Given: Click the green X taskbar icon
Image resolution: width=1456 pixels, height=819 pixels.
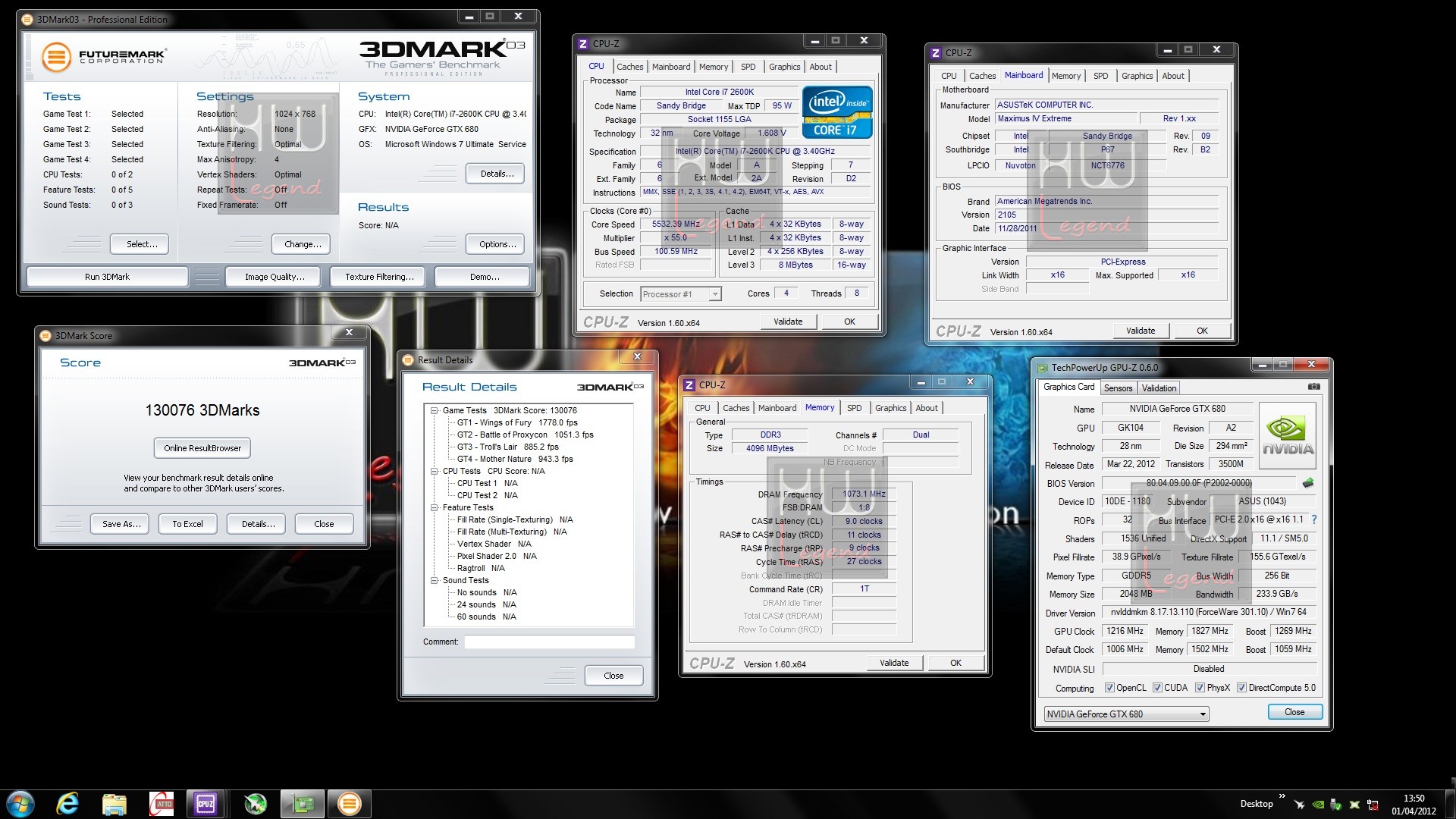Looking at the screenshot, I should tap(256, 804).
